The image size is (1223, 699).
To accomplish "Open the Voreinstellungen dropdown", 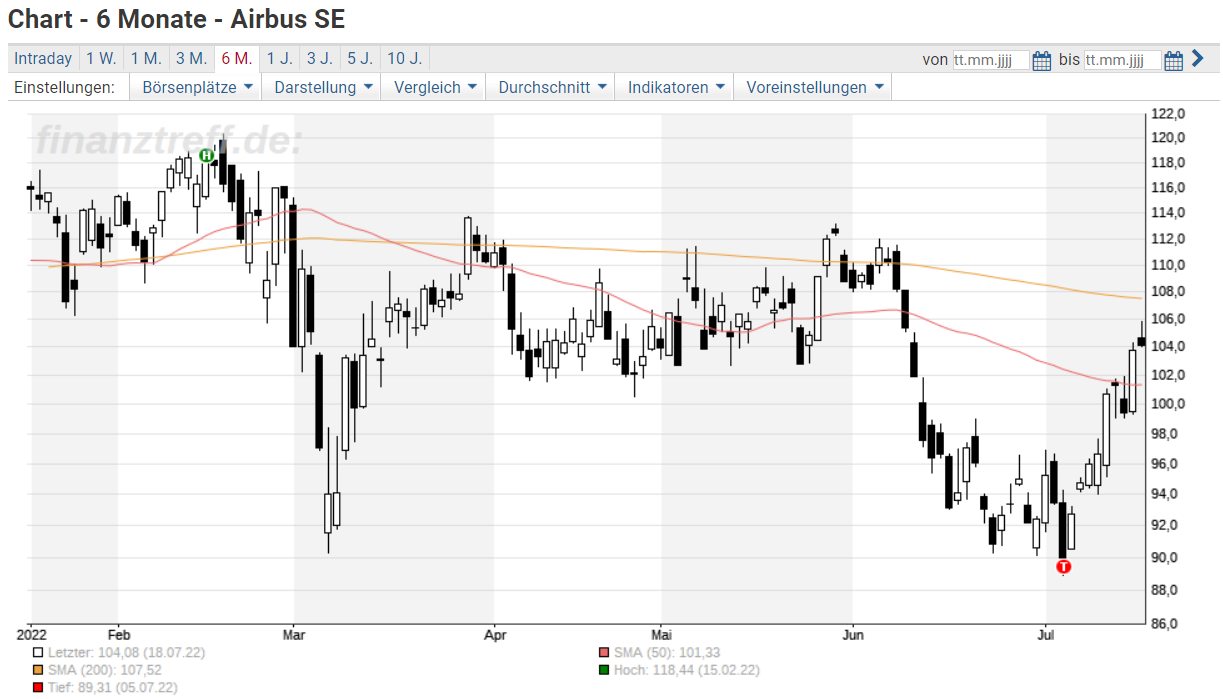I will 814,87.
